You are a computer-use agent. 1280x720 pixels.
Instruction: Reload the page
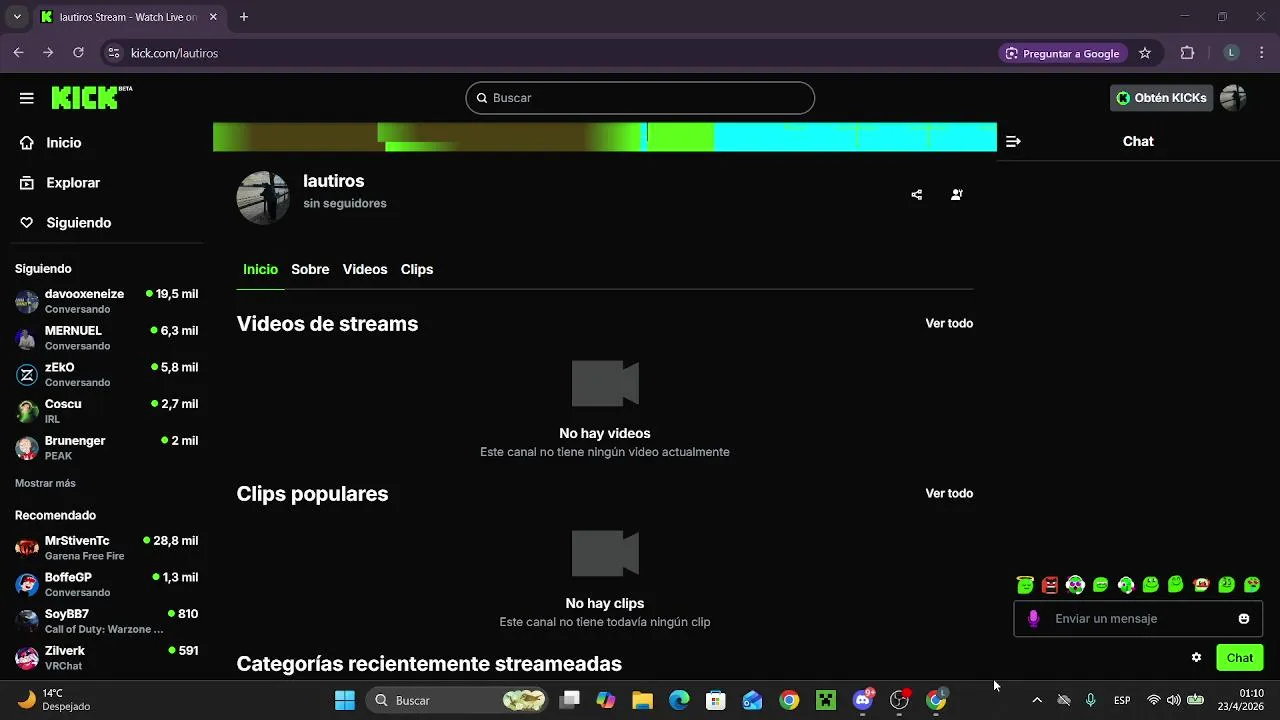point(78,53)
